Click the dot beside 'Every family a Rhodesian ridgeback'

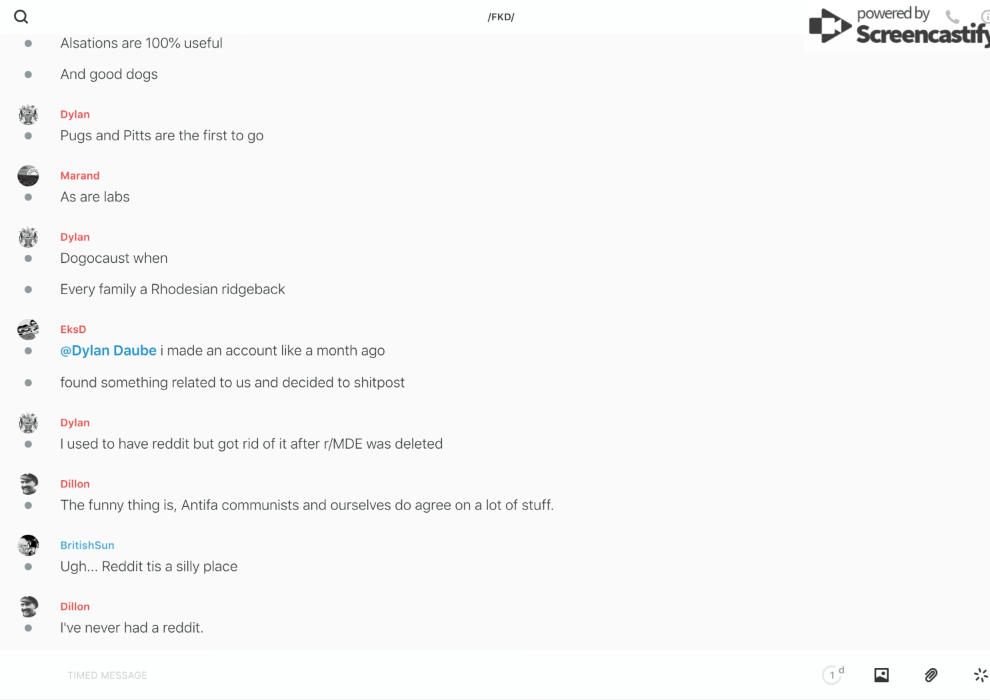point(28,290)
